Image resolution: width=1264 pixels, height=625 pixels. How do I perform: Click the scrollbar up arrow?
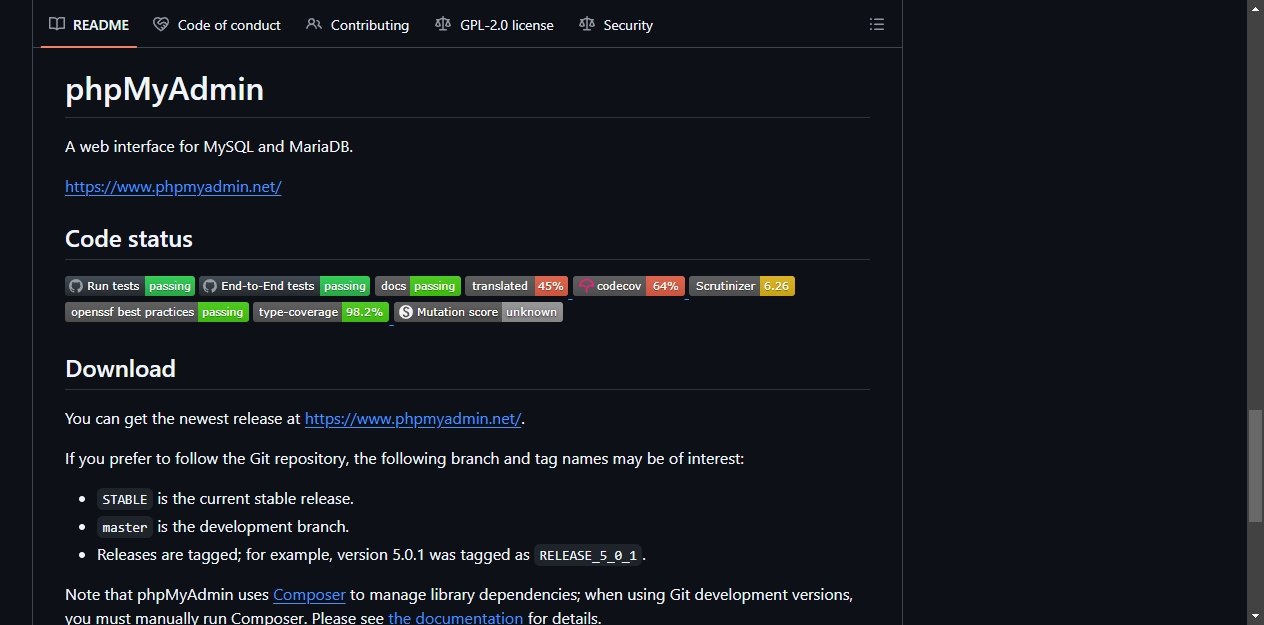[1256, 8]
